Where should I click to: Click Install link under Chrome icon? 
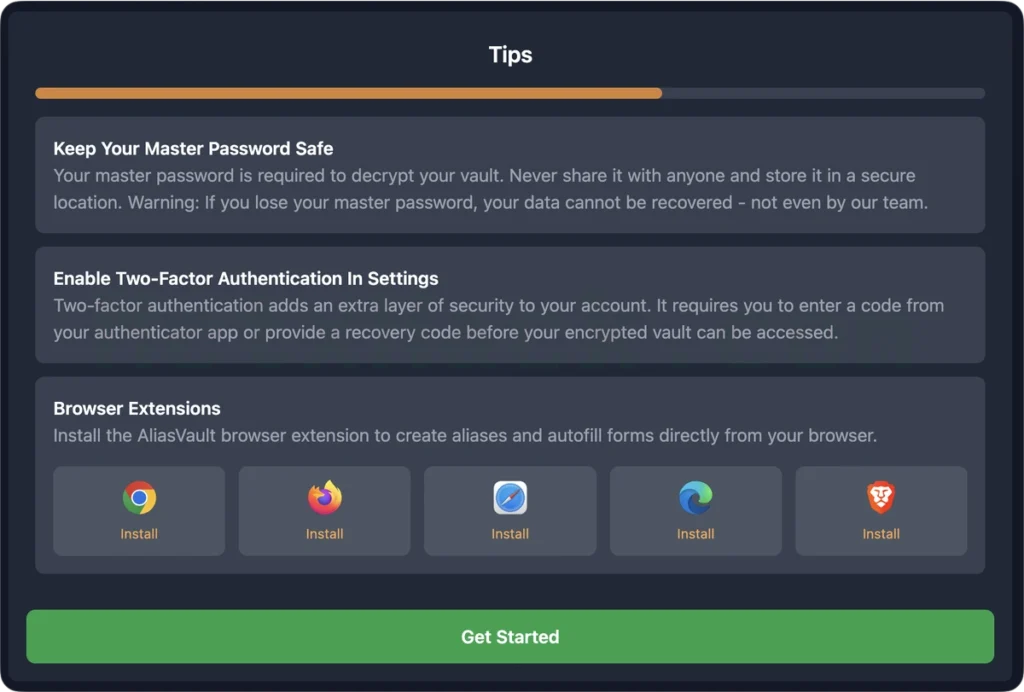pyautogui.click(x=139, y=534)
